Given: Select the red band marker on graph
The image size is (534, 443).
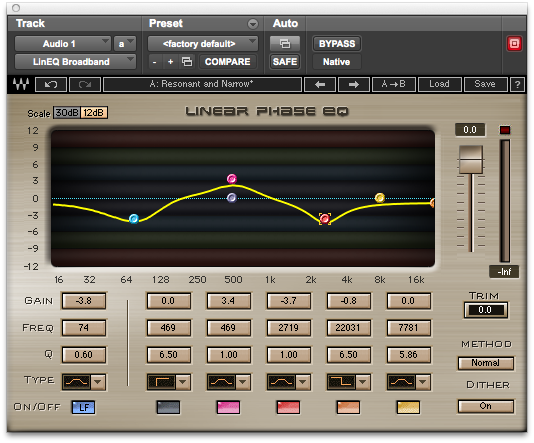Looking at the screenshot, I should 325,219.
